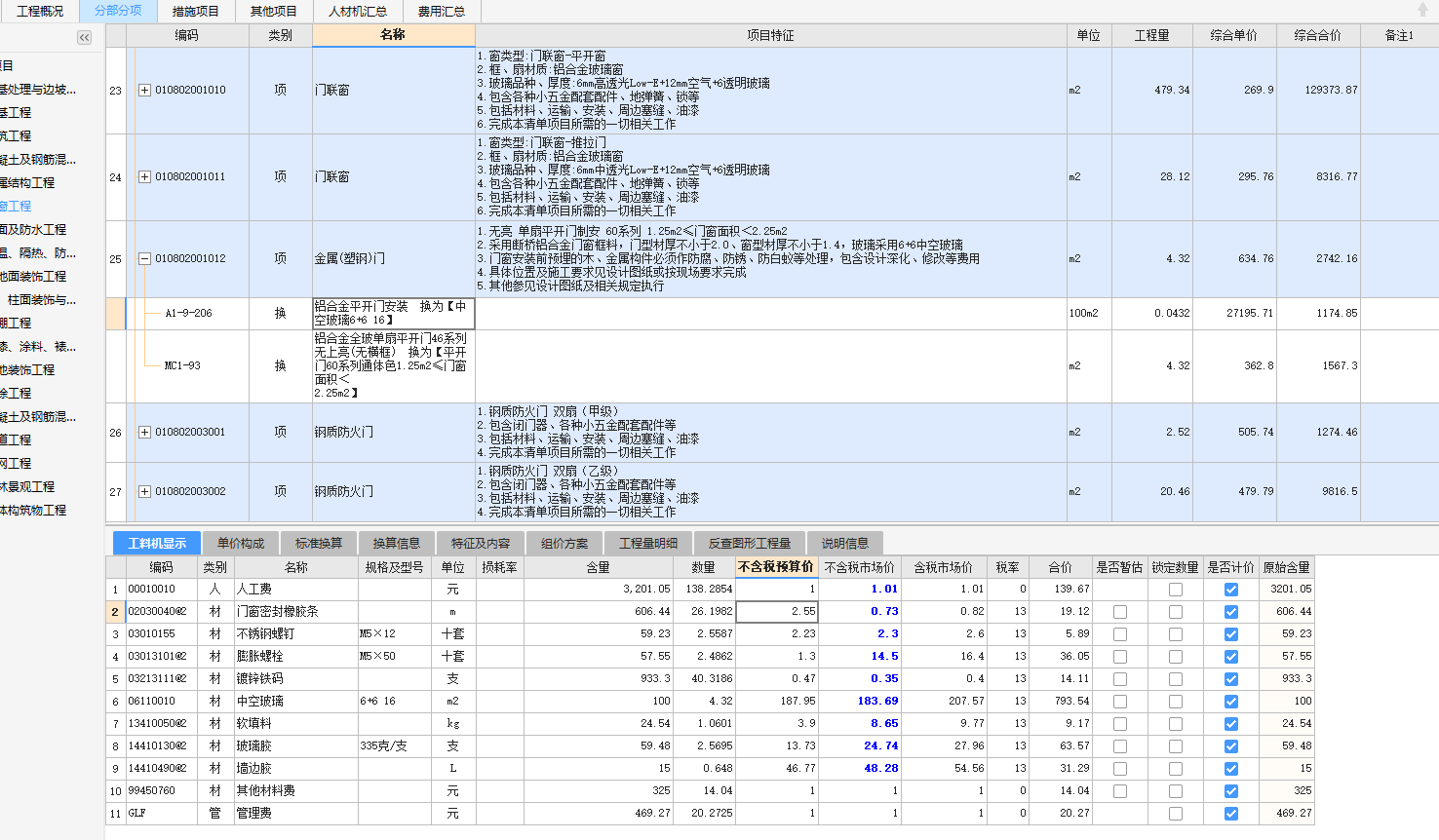Click total price 129373.87 cell
This screenshot has width=1439, height=840.
click(1318, 91)
